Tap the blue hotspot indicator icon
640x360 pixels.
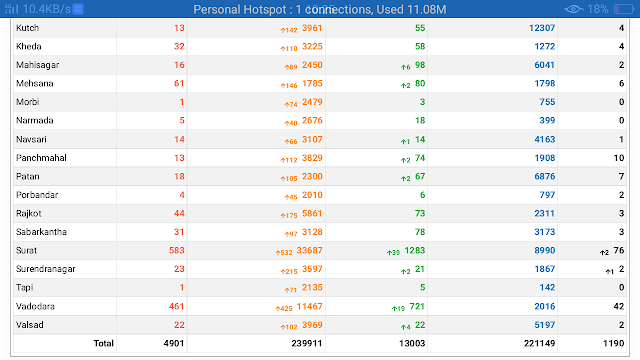click(78, 9)
